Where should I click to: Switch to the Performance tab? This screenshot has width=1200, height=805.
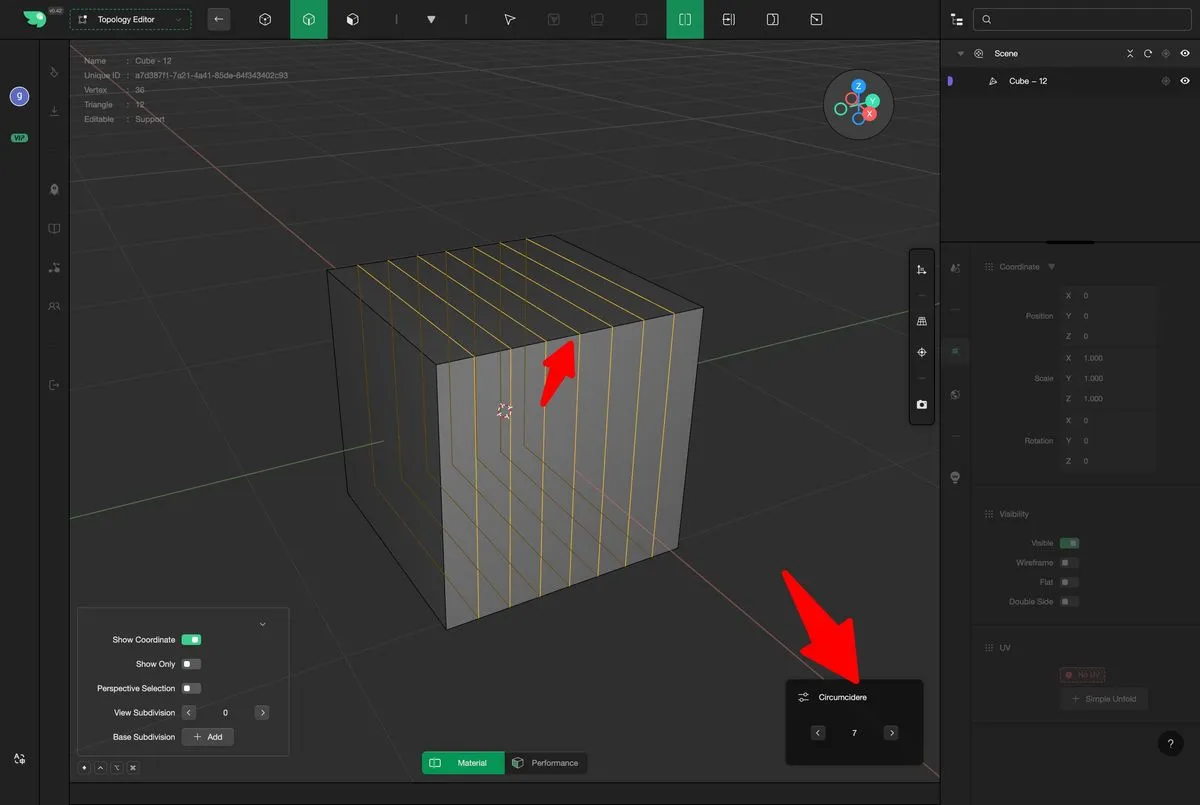click(545, 763)
